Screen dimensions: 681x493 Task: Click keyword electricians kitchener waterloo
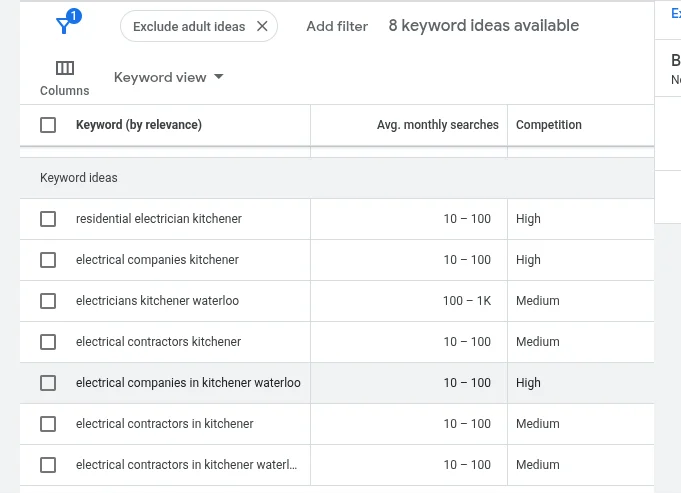click(157, 301)
